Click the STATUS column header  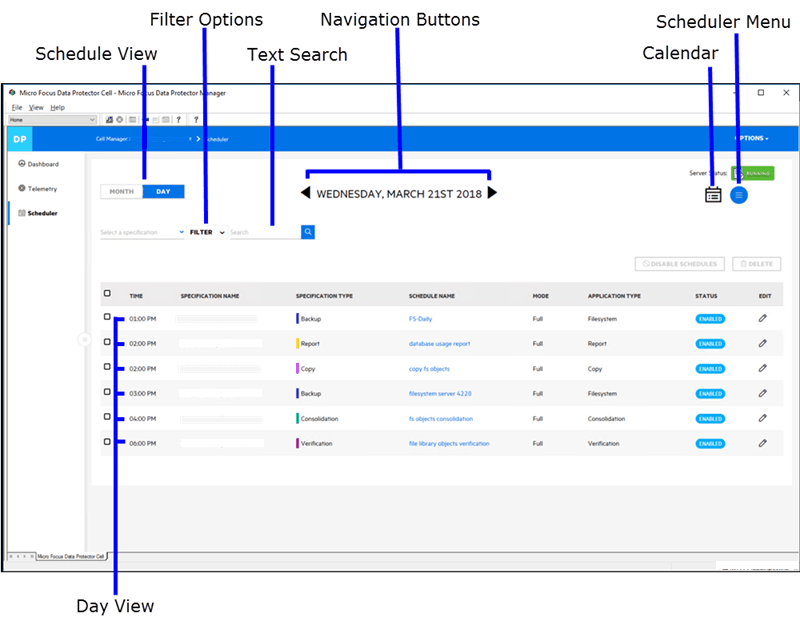(706, 296)
